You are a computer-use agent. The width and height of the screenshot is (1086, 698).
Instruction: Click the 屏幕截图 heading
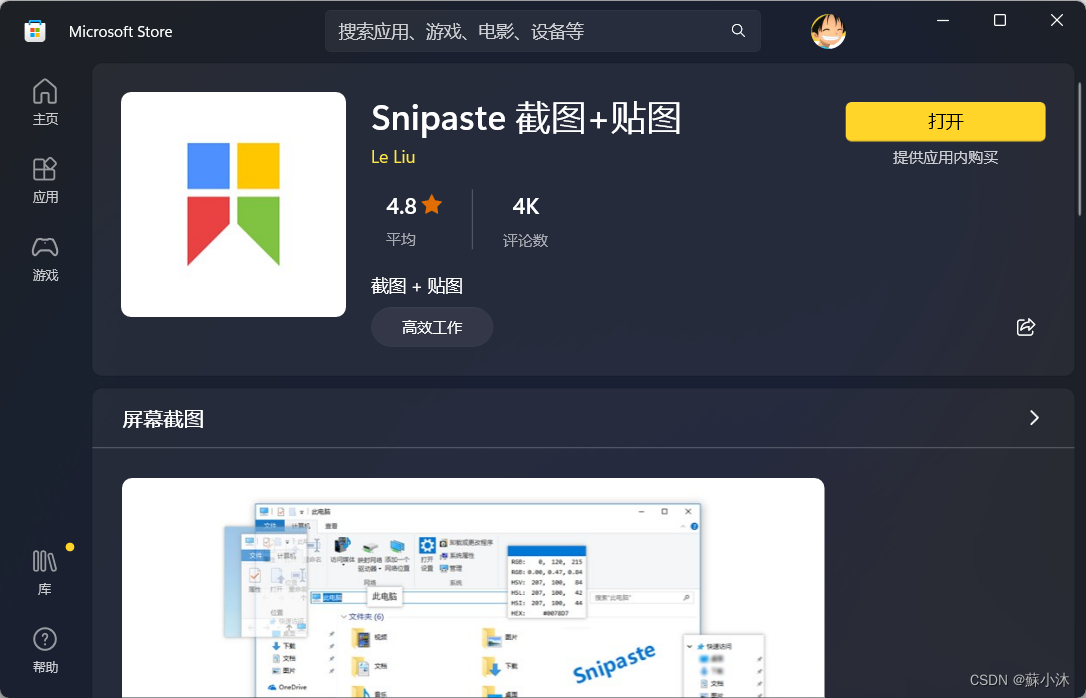point(163,419)
